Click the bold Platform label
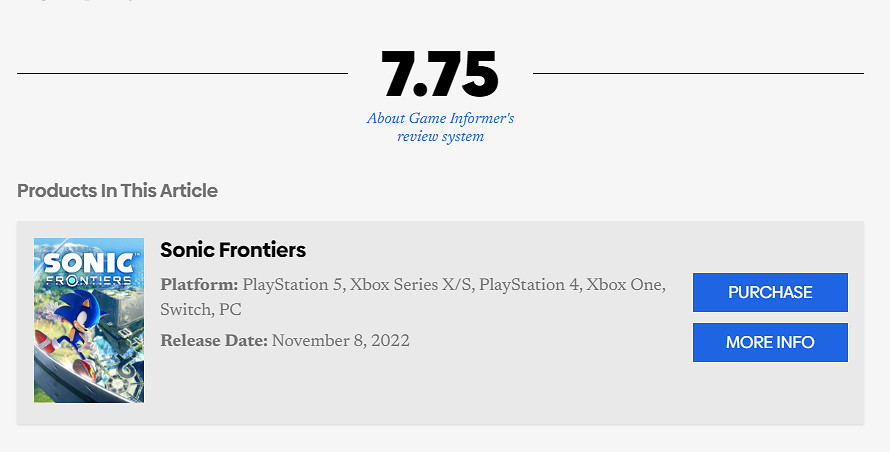Image resolution: width=890 pixels, height=452 pixels. click(199, 285)
